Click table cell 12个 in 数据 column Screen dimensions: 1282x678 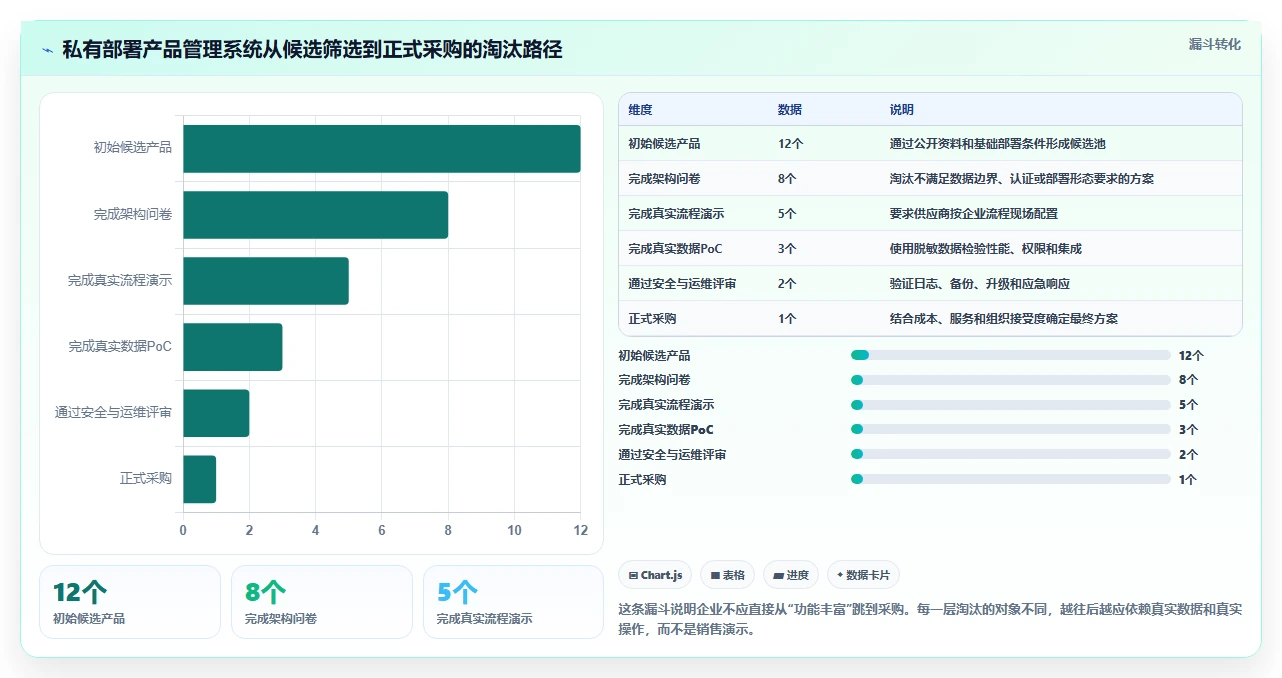[x=790, y=144]
